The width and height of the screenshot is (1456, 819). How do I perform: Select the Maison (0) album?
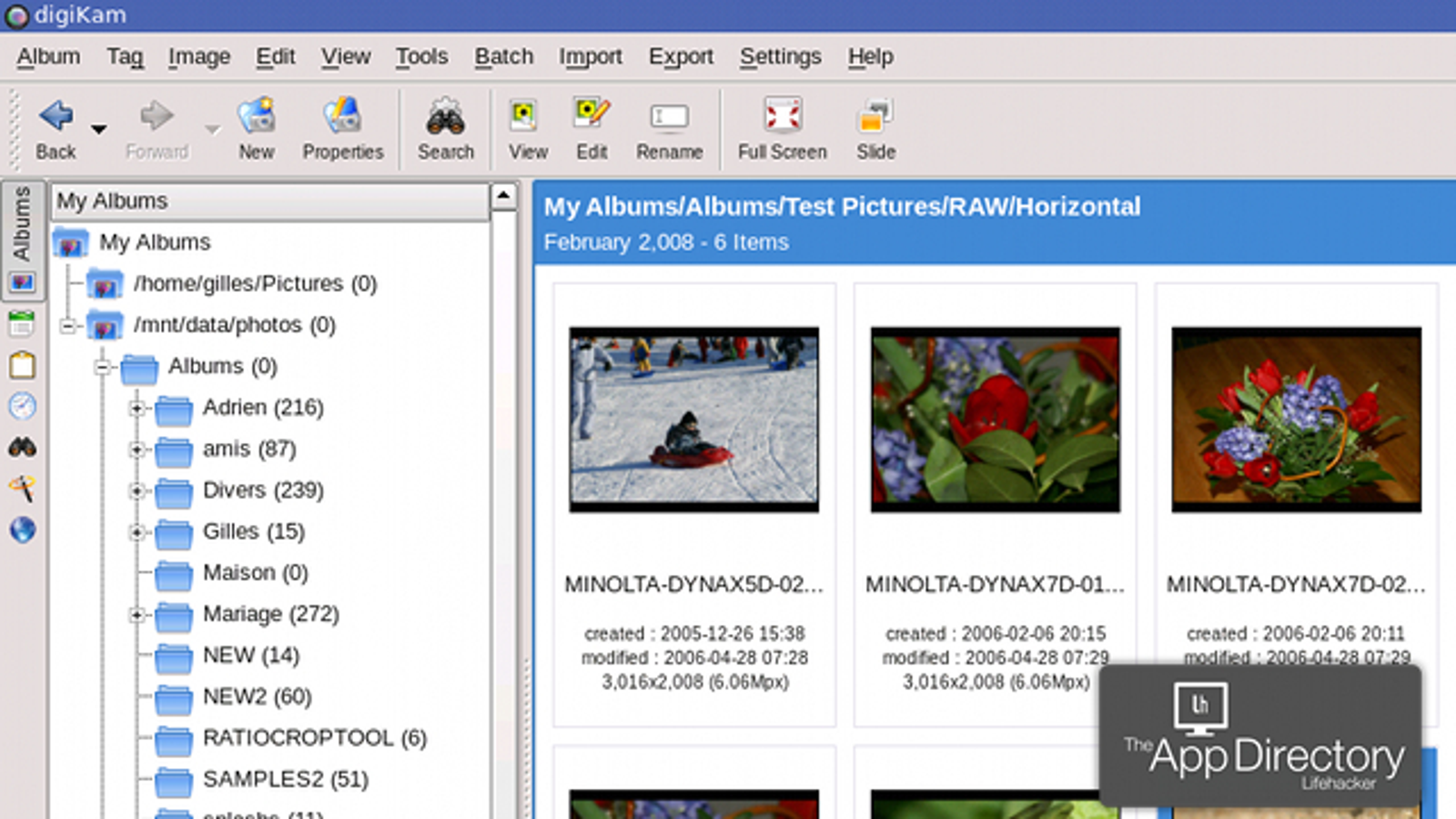click(x=256, y=572)
